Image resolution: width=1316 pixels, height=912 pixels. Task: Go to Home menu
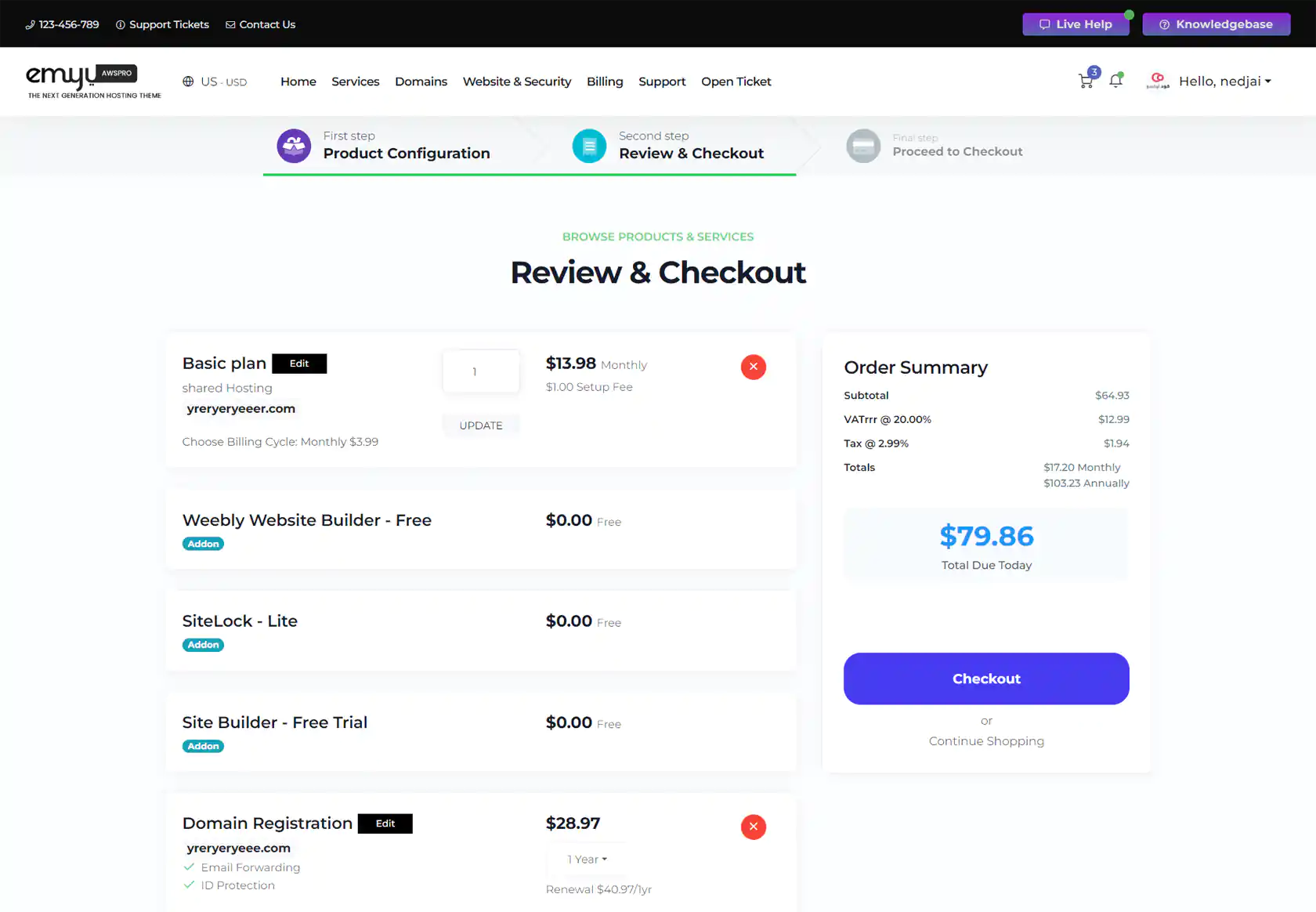tap(298, 81)
